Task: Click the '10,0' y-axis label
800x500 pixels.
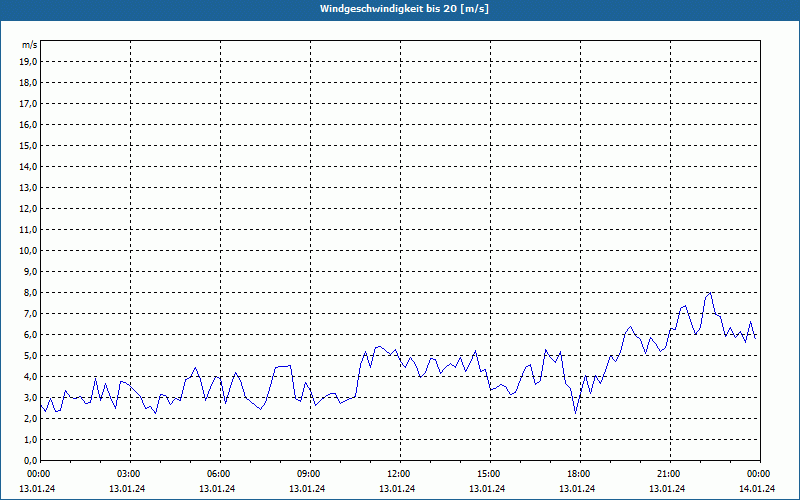Action: tap(29, 251)
